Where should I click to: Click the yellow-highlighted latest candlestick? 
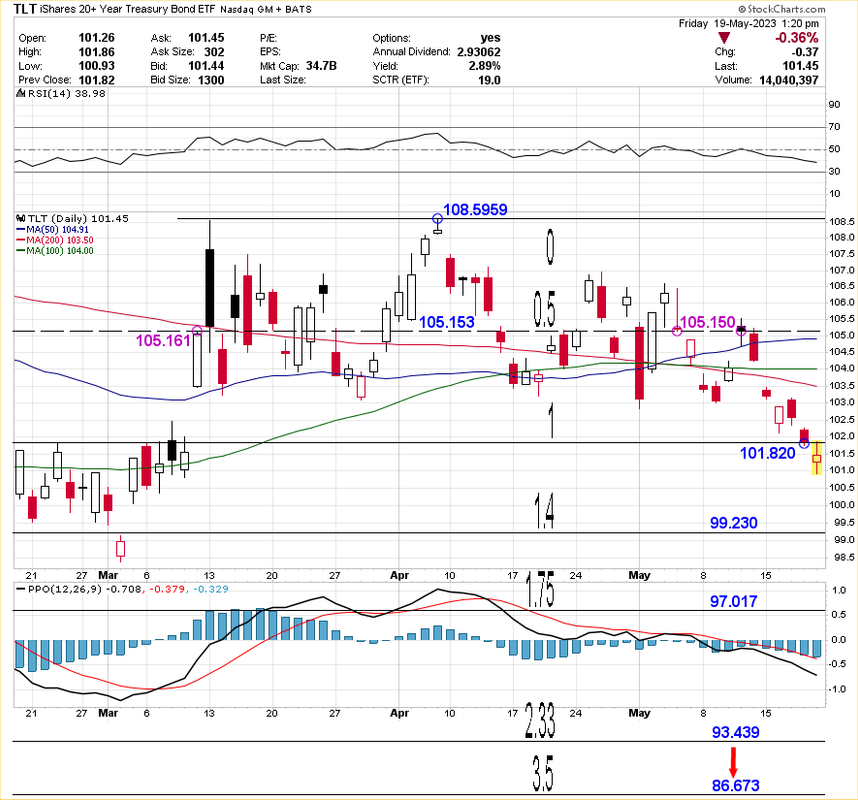click(816, 457)
